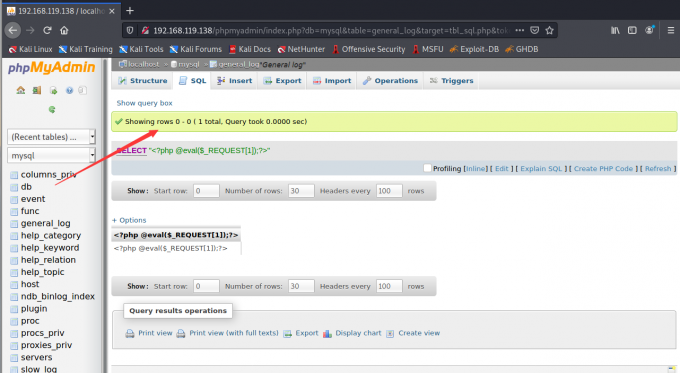The height and width of the screenshot is (373, 680).
Task: Open the Triggers tab
Action: point(451,81)
